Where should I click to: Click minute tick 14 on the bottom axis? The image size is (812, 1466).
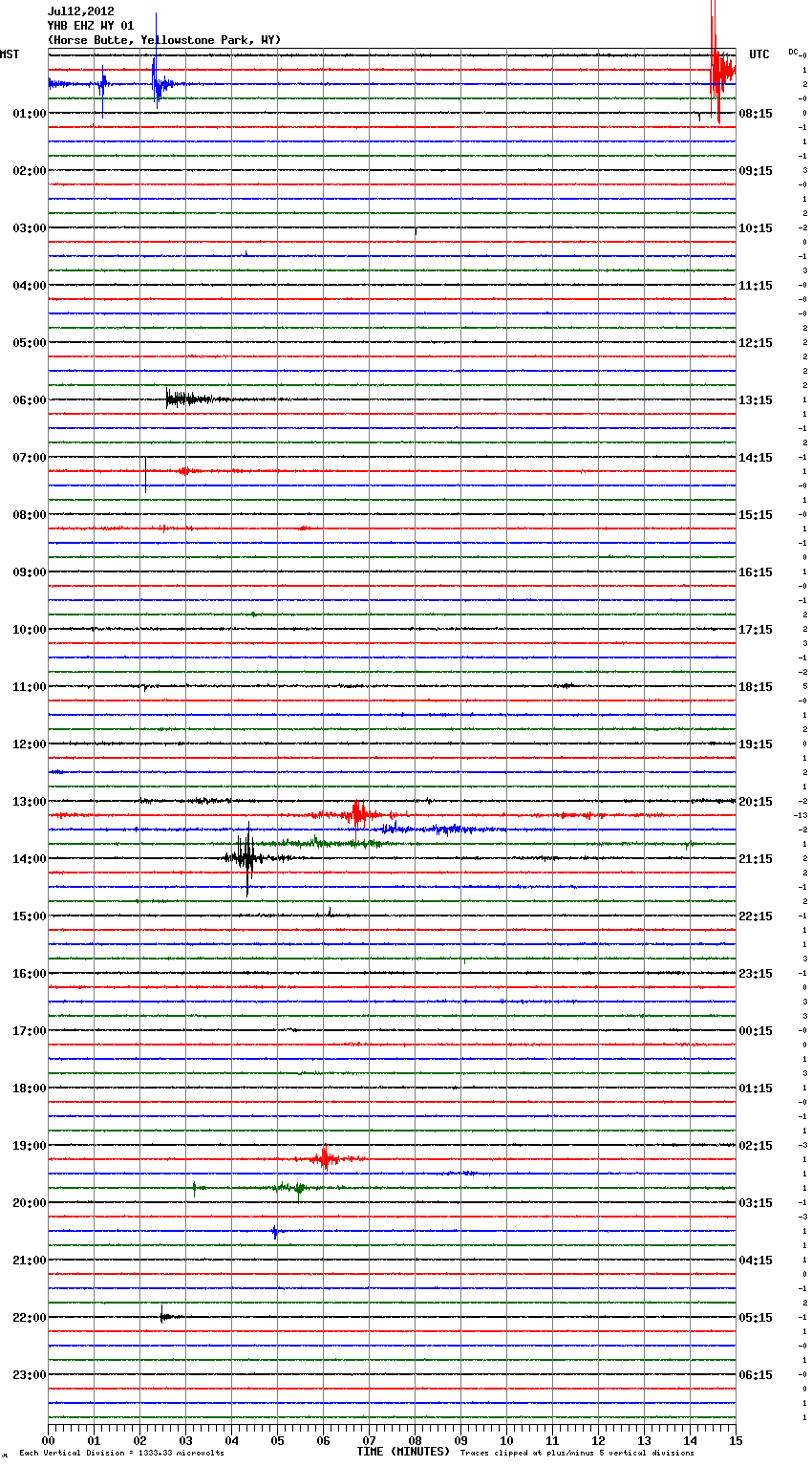click(690, 1440)
